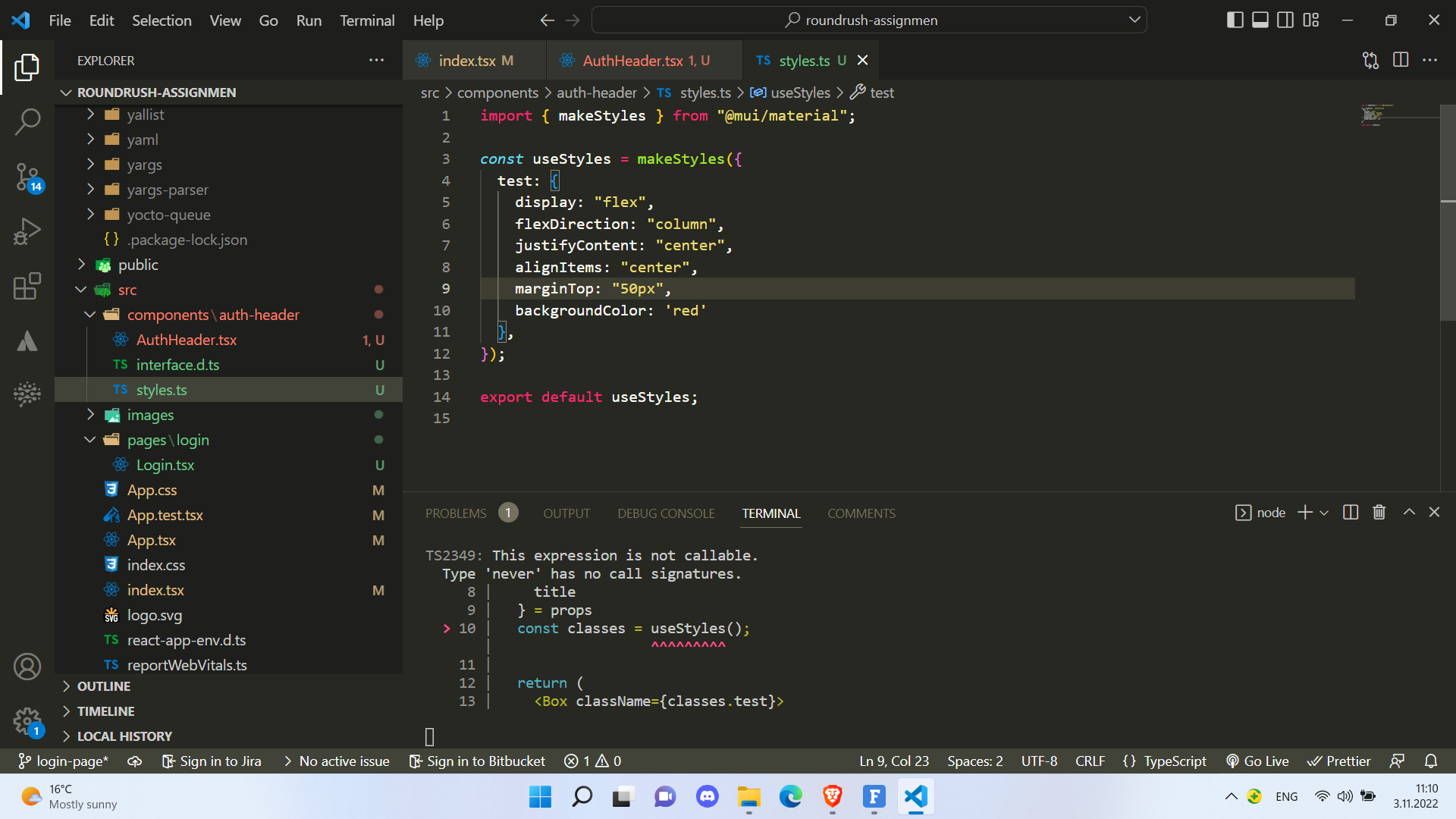Open Brave browser from taskbar
The width and height of the screenshot is (1456, 819).
click(x=832, y=796)
